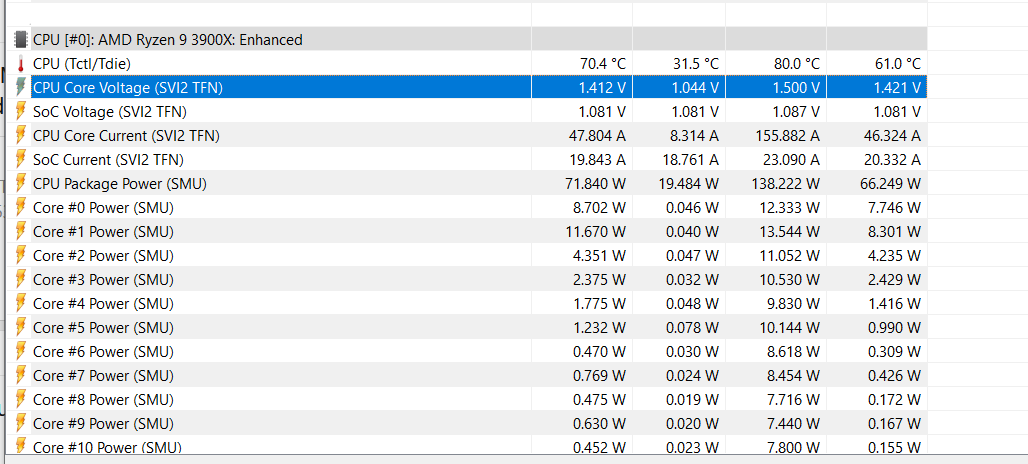Click the lightning icon beside SoC Voltage
Viewport: 1028px width, 464px height.
21,111
